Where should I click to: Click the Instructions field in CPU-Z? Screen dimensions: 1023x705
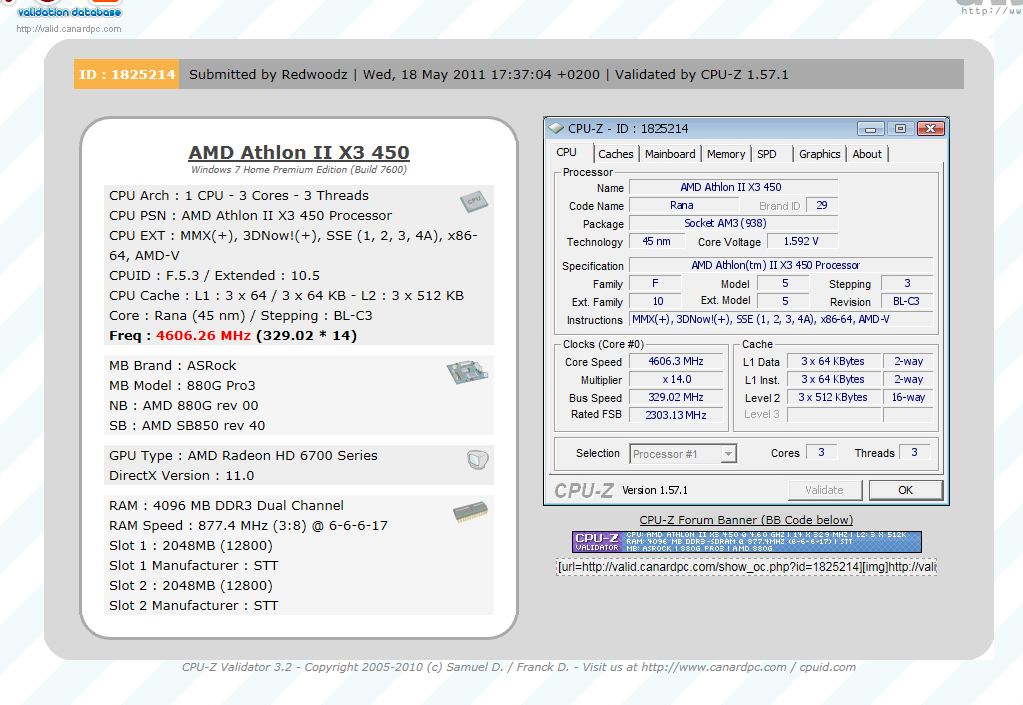[781, 320]
